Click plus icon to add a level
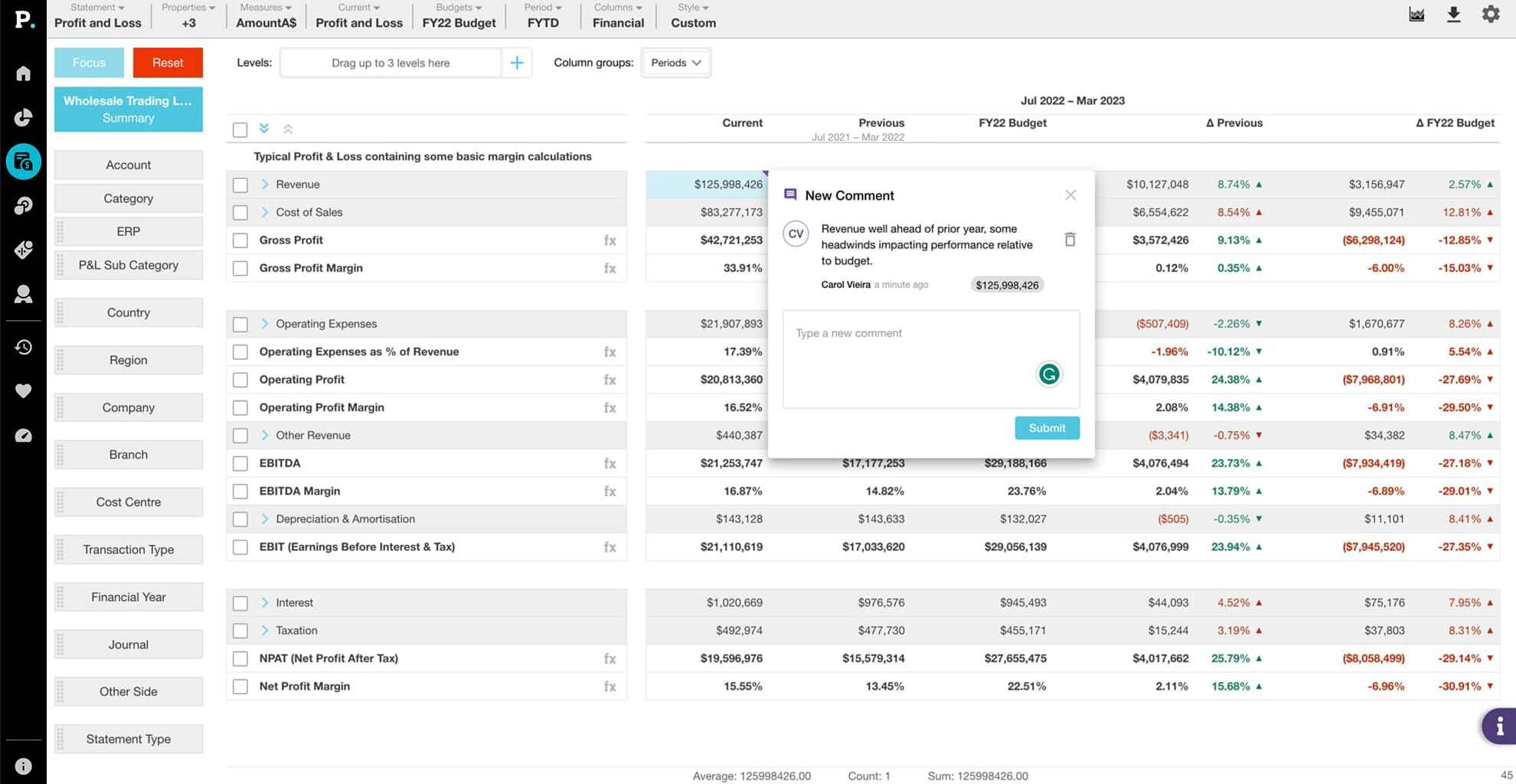The height and width of the screenshot is (784, 1516). (x=517, y=63)
